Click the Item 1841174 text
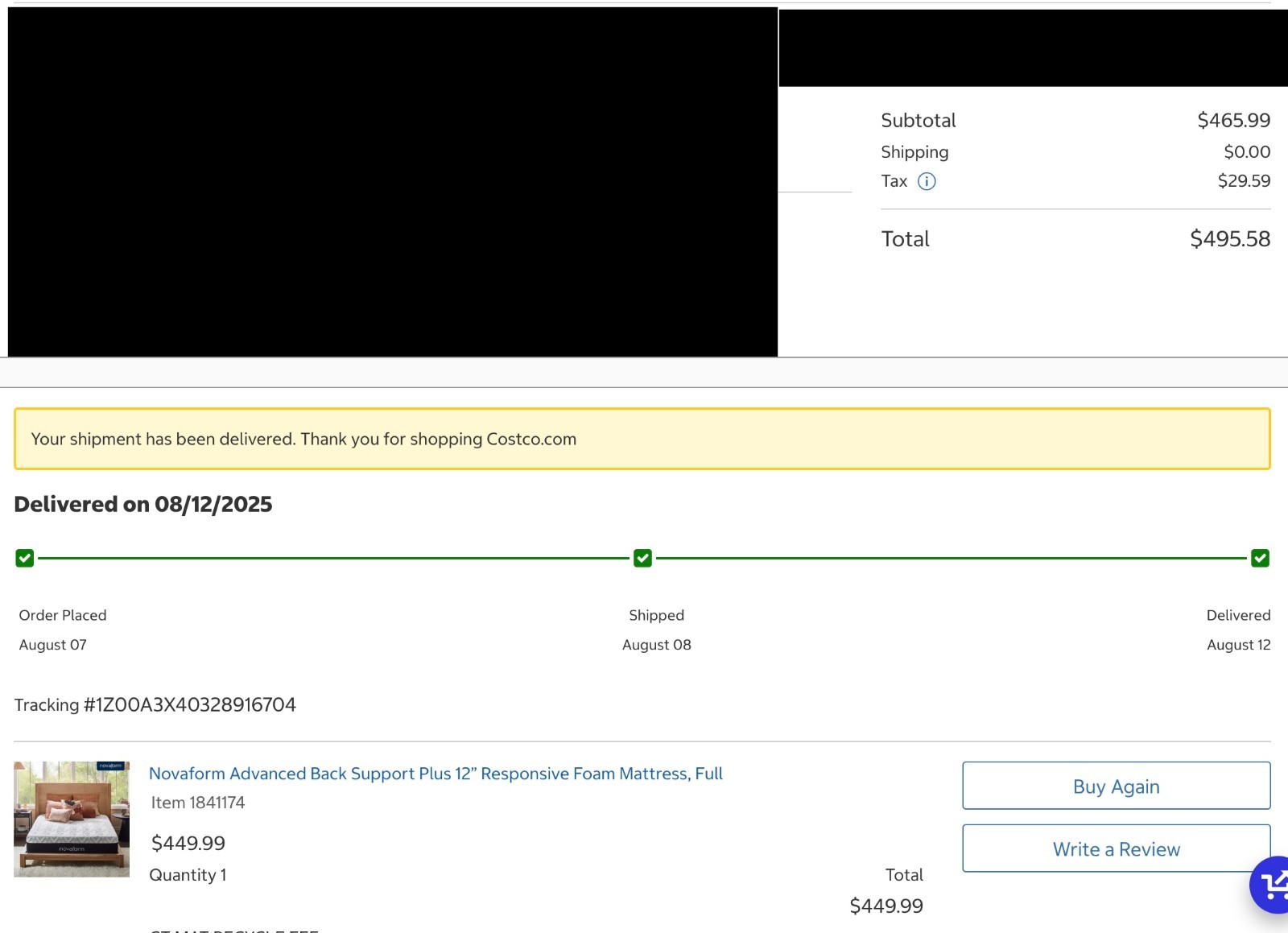1288x933 pixels. pyautogui.click(x=198, y=803)
